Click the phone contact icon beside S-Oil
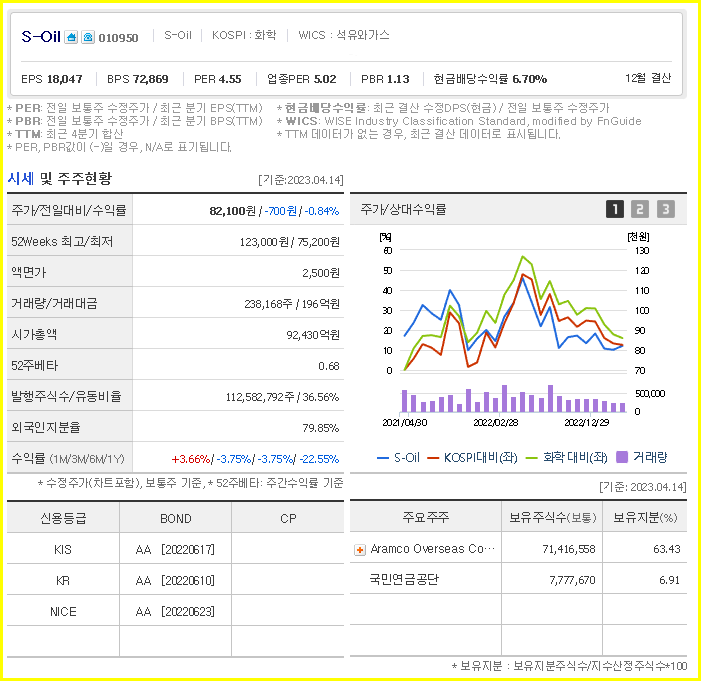 (x=88, y=37)
